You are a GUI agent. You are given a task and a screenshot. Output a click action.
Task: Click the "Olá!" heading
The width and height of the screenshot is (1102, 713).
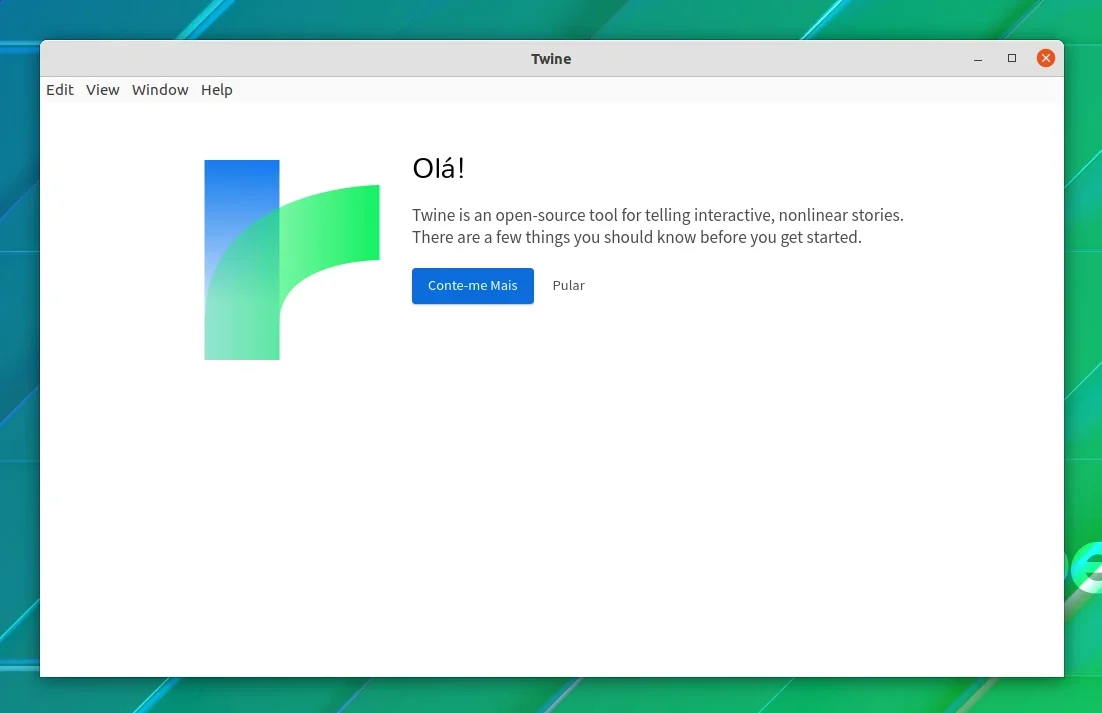439,169
